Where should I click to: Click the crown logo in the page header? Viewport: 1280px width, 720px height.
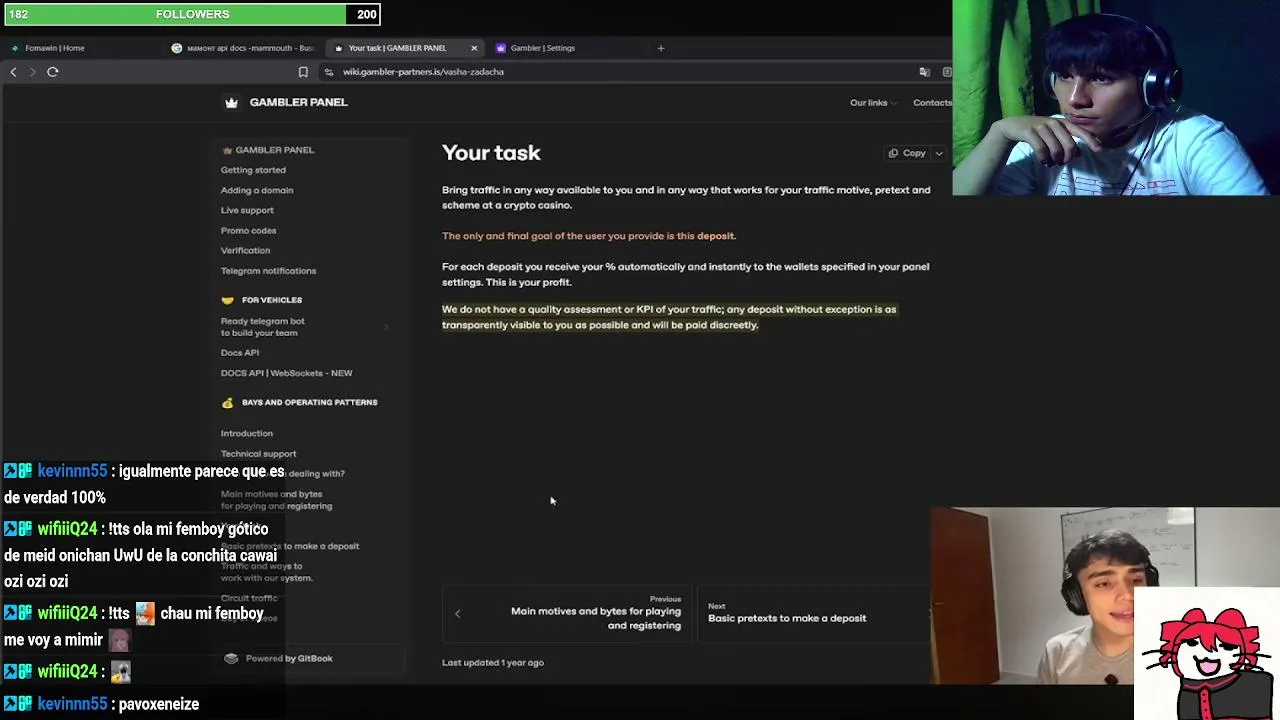[x=231, y=102]
